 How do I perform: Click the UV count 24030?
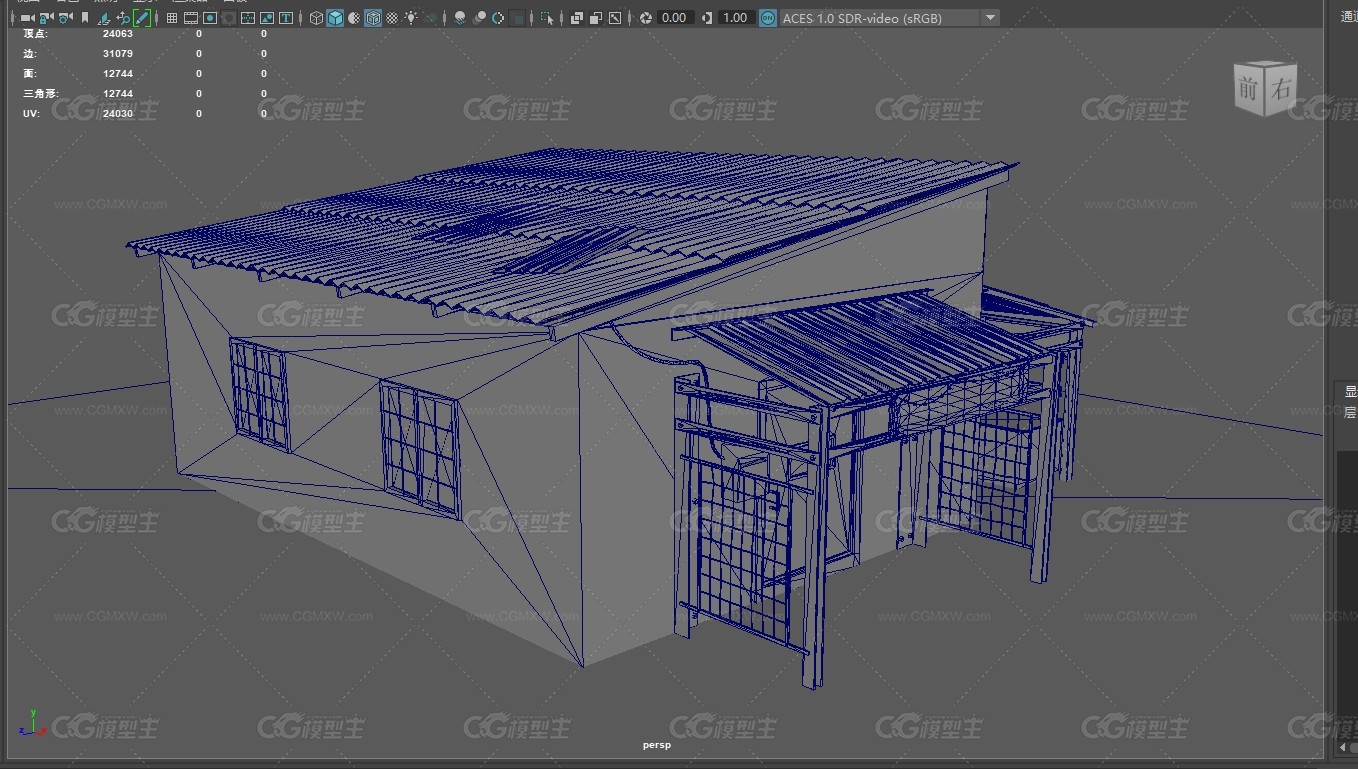[118, 114]
